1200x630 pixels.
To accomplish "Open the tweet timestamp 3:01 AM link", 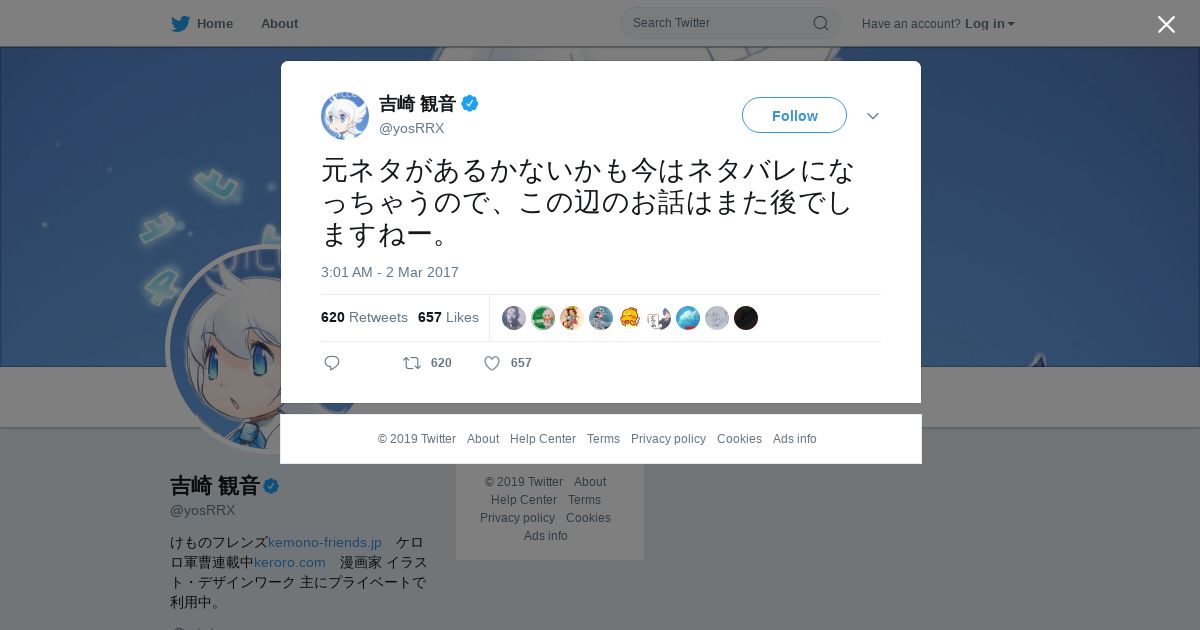I will pos(390,272).
